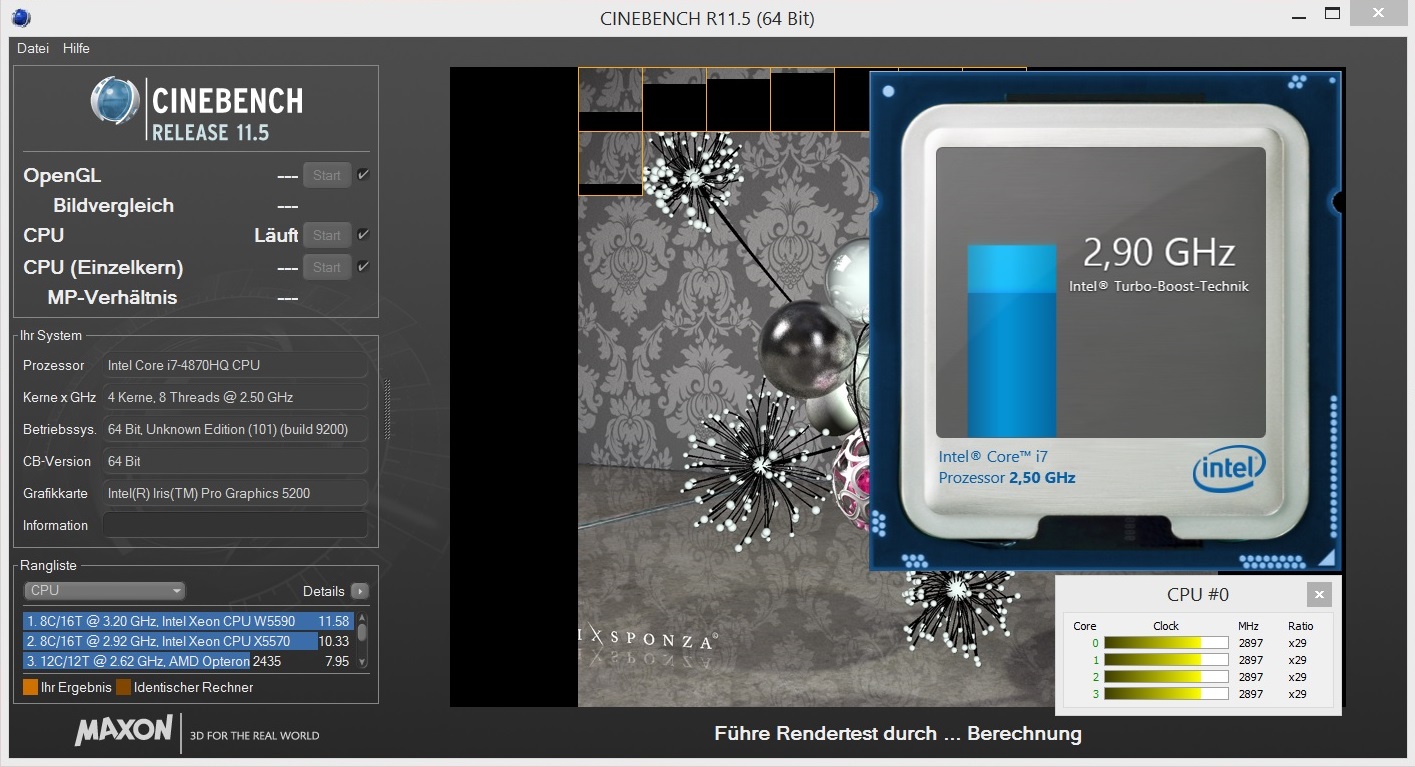Open the CPU ranking type dropdown
Viewport: 1415px width, 767px height.
click(105, 591)
